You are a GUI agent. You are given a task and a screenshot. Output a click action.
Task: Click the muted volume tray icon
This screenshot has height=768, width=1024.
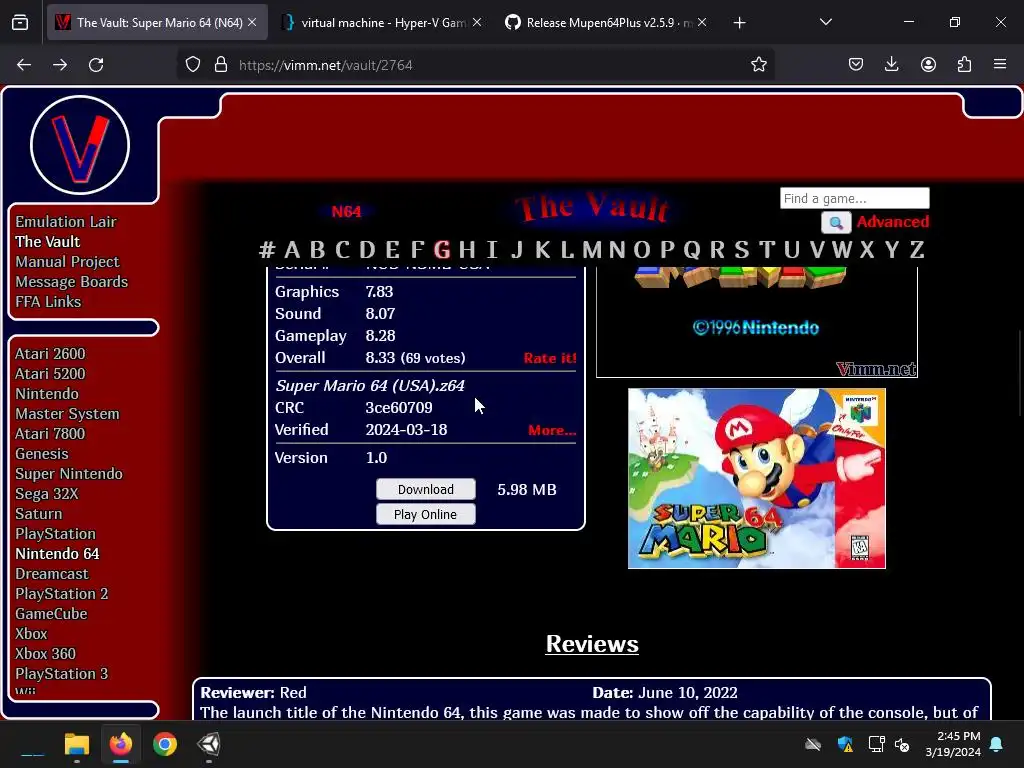(x=903, y=744)
